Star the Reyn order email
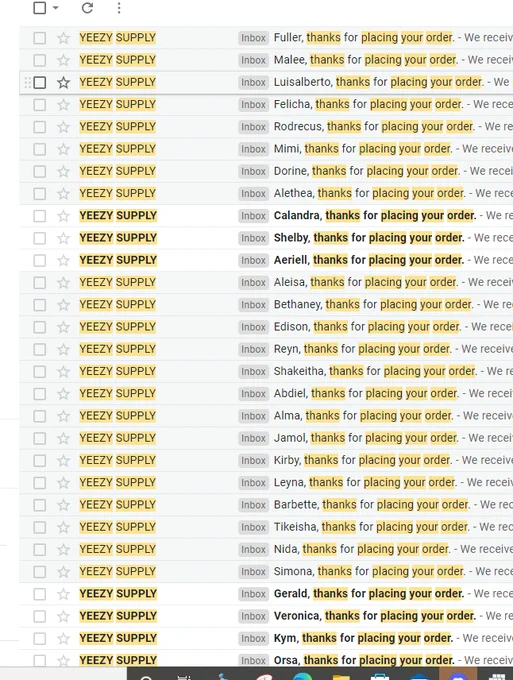Screen dimensions: 513x680 coord(63,349)
